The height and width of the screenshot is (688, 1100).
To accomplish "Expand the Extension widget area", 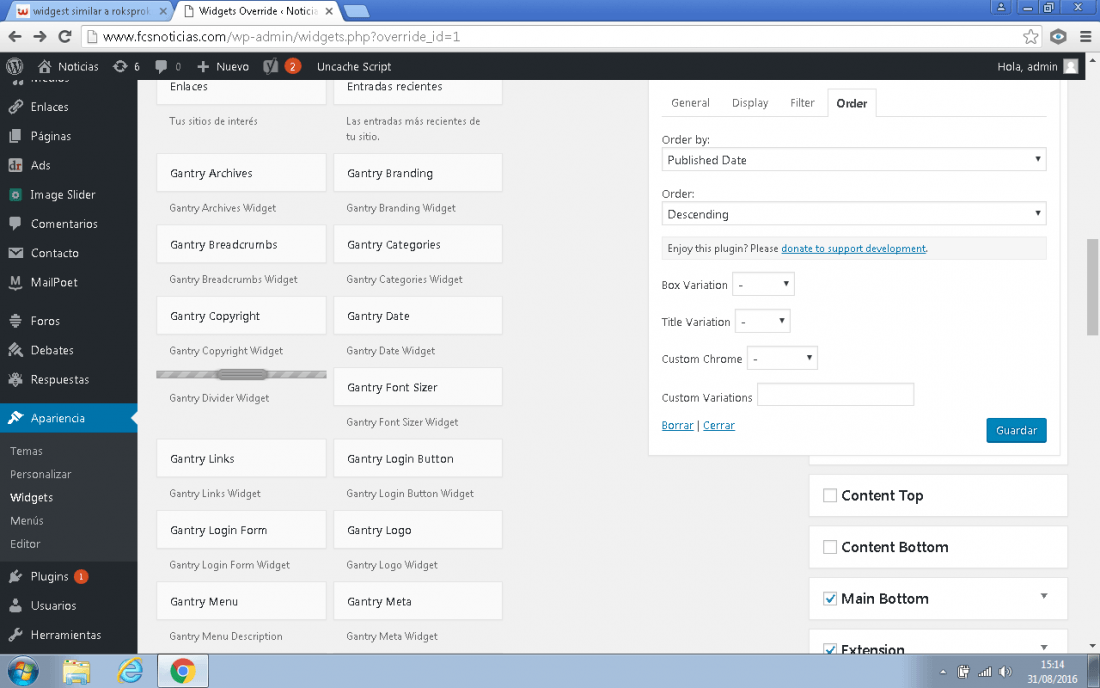I will (1044, 647).
